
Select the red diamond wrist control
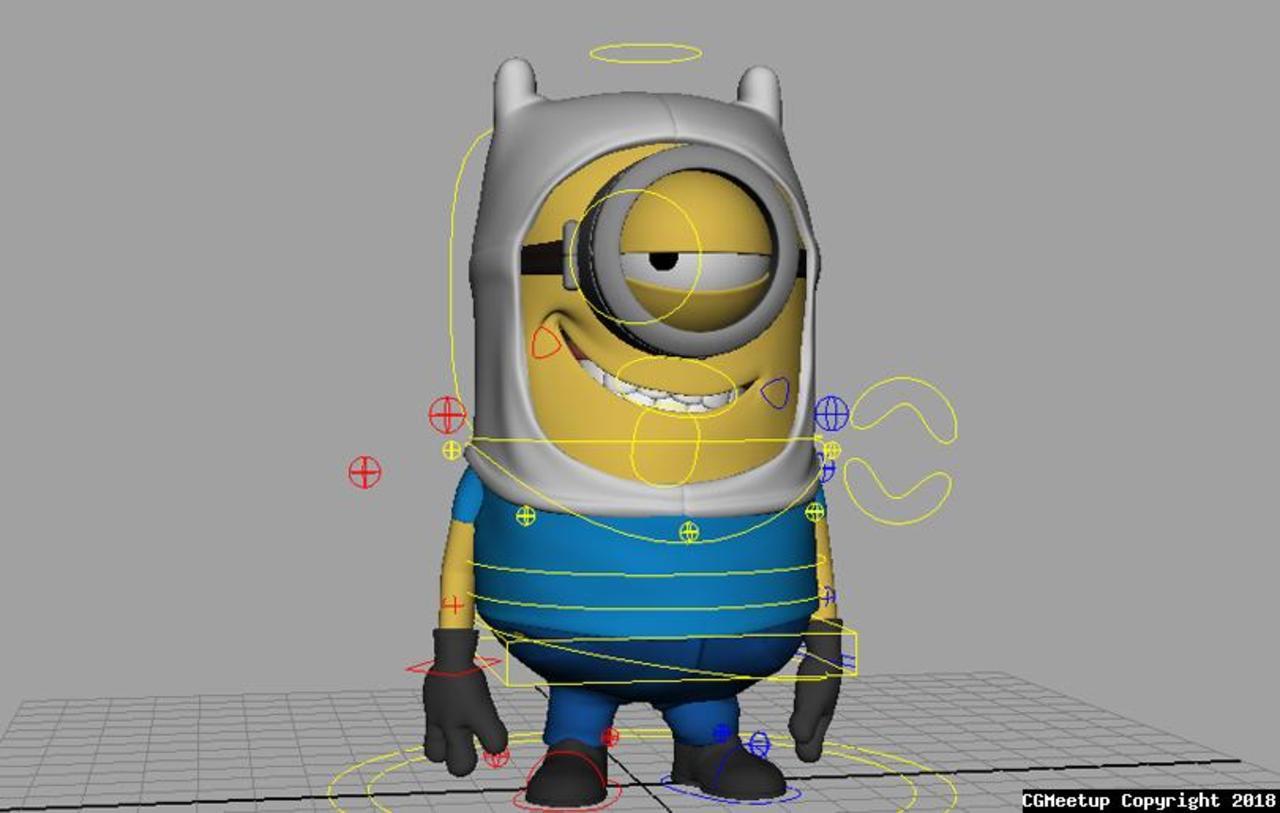point(454,665)
